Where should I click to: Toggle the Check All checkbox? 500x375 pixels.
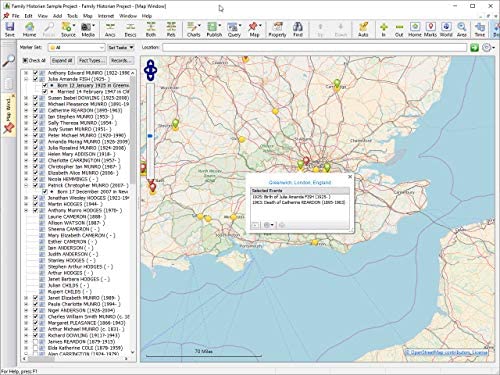tap(25, 60)
